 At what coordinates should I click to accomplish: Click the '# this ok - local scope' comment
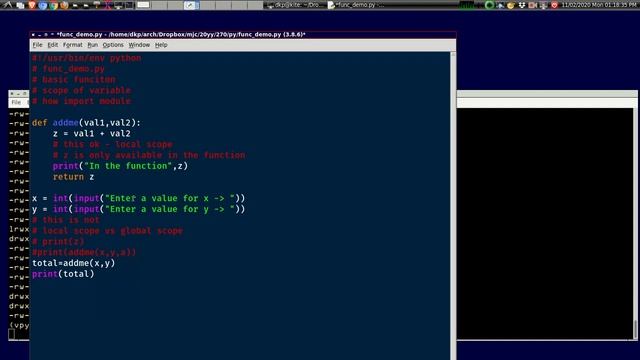click(112, 144)
